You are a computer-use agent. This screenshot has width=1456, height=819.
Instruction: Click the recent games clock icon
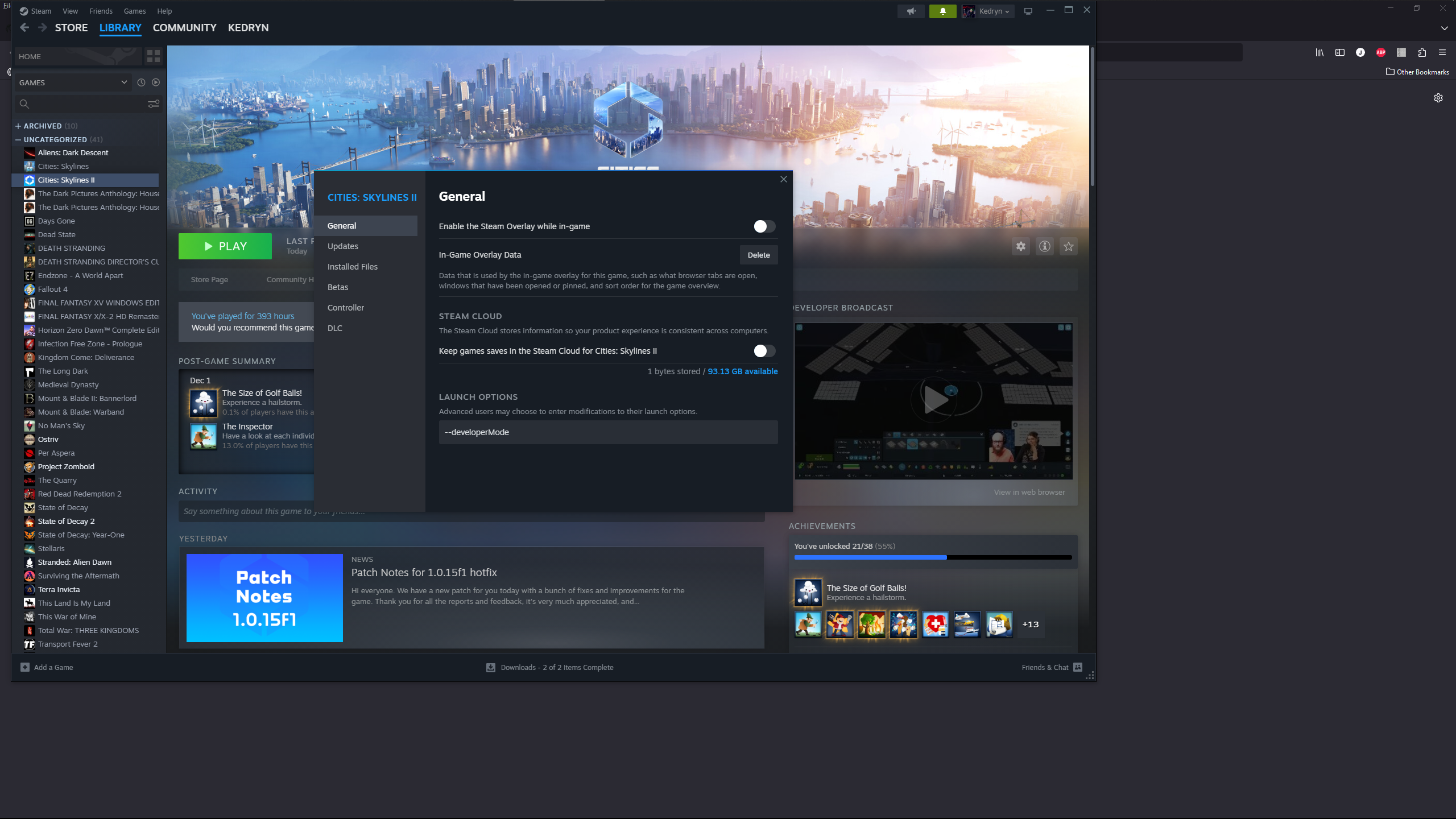pyautogui.click(x=141, y=82)
